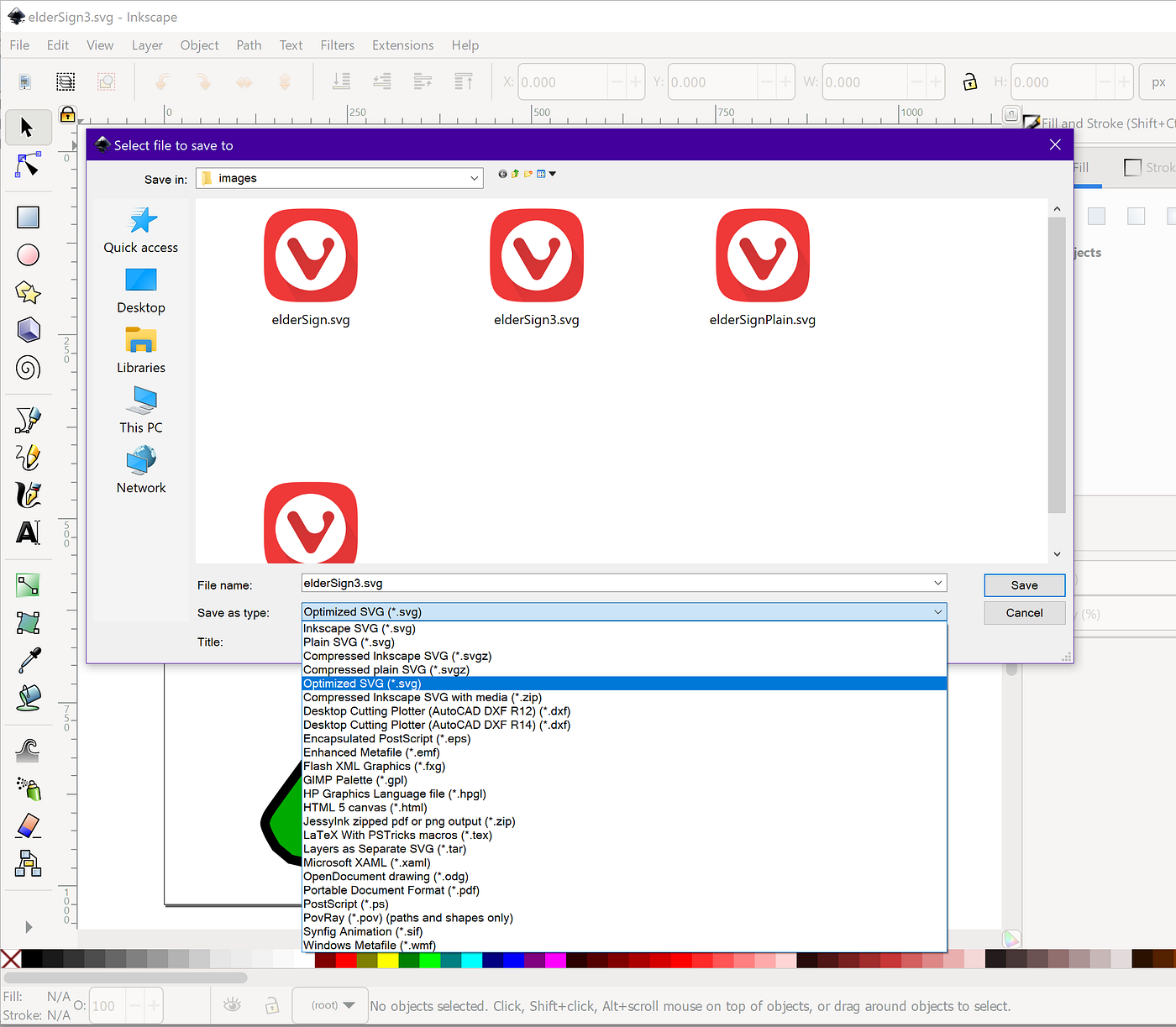Viewport: 1176px width, 1027px height.
Task: Go to Quick access location
Action: tap(141, 230)
